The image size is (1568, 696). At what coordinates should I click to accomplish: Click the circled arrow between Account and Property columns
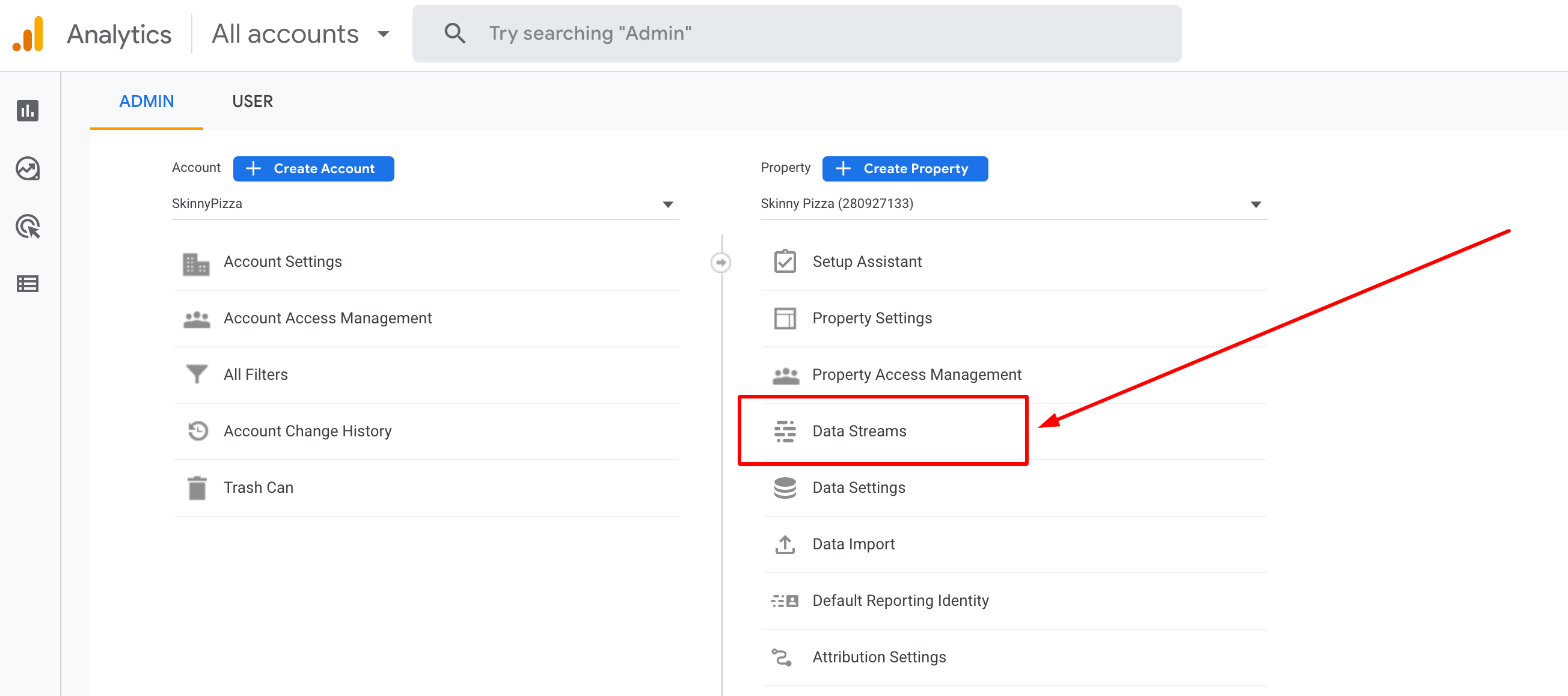(x=721, y=262)
